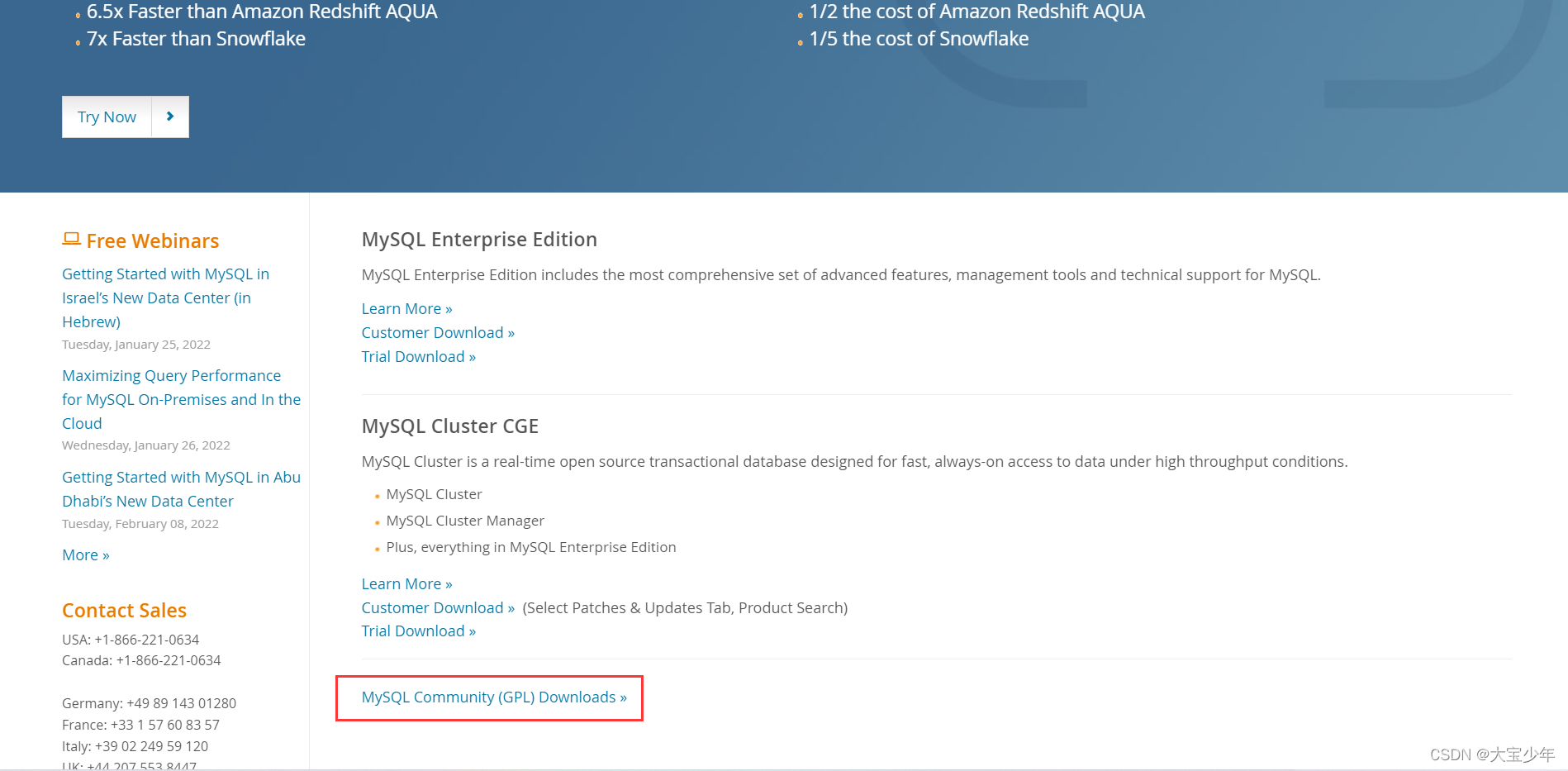Select the MySQL Cluster CGE heading
This screenshot has width=1568, height=771.
click(x=449, y=426)
